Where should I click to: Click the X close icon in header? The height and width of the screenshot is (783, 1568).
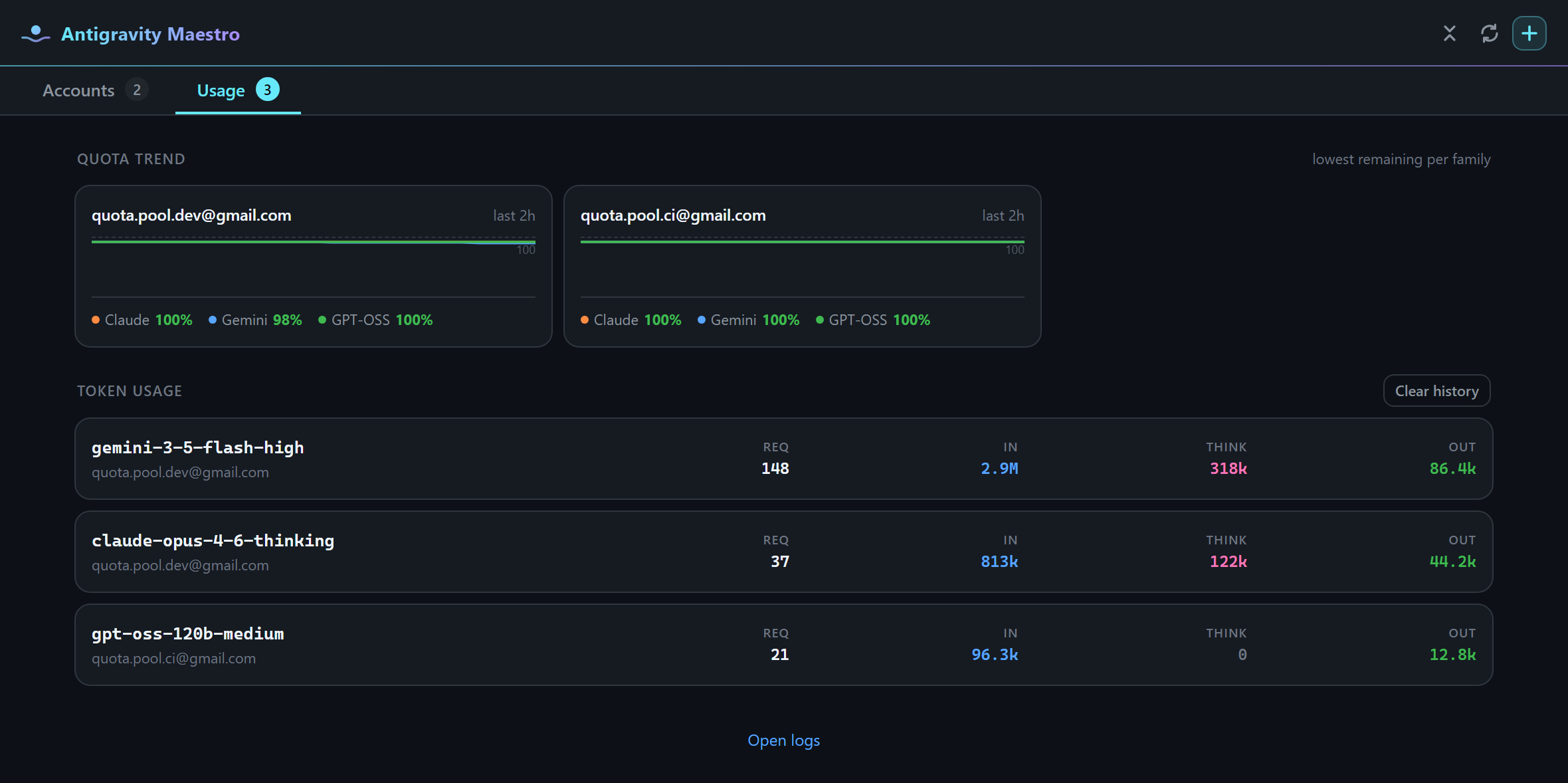(x=1450, y=33)
